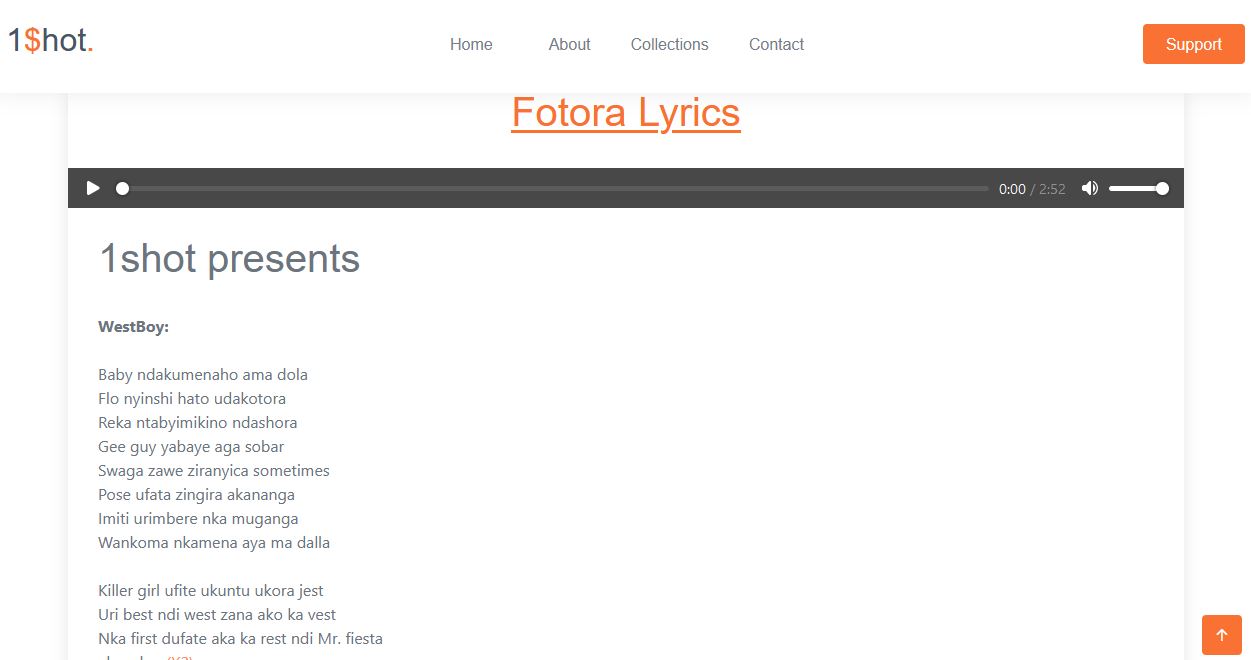Click the volume slider in audio player

click(x=1138, y=188)
